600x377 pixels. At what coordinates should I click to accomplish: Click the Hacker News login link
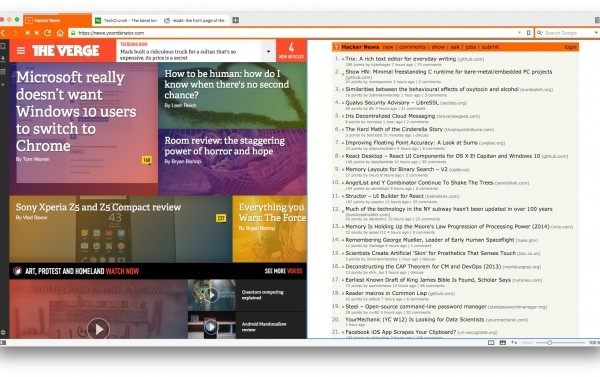coord(570,47)
